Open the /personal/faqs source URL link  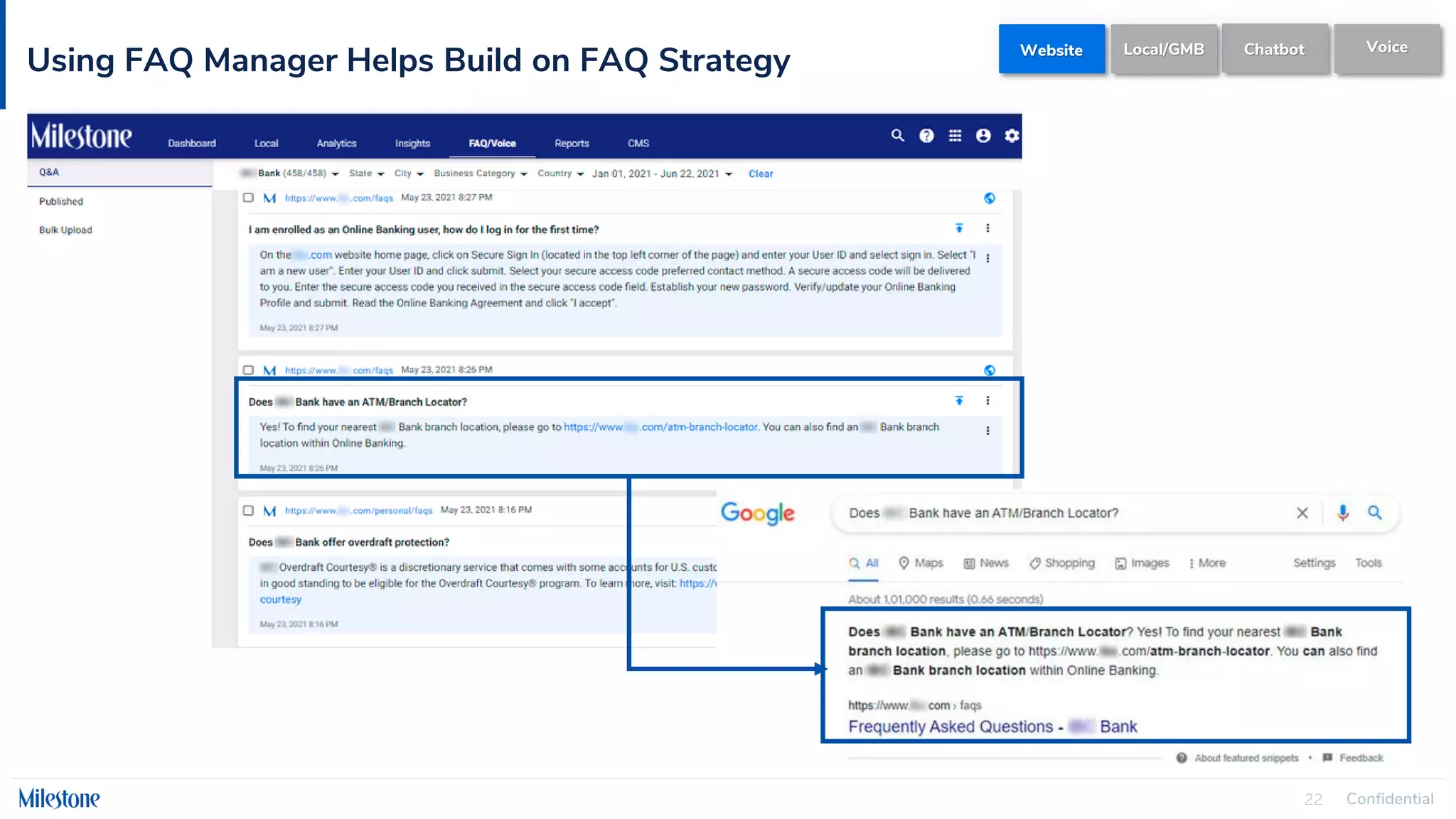tap(358, 510)
